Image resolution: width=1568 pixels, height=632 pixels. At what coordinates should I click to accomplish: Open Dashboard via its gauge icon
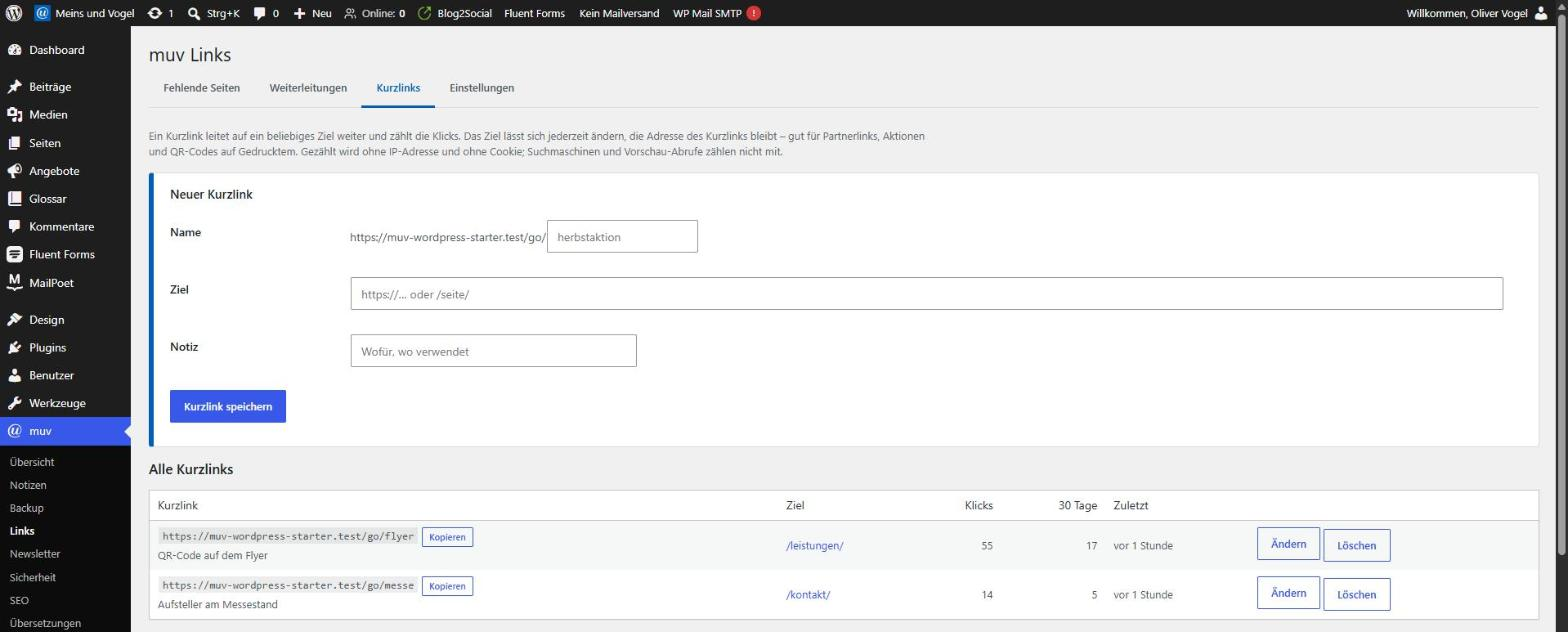(14, 50)
